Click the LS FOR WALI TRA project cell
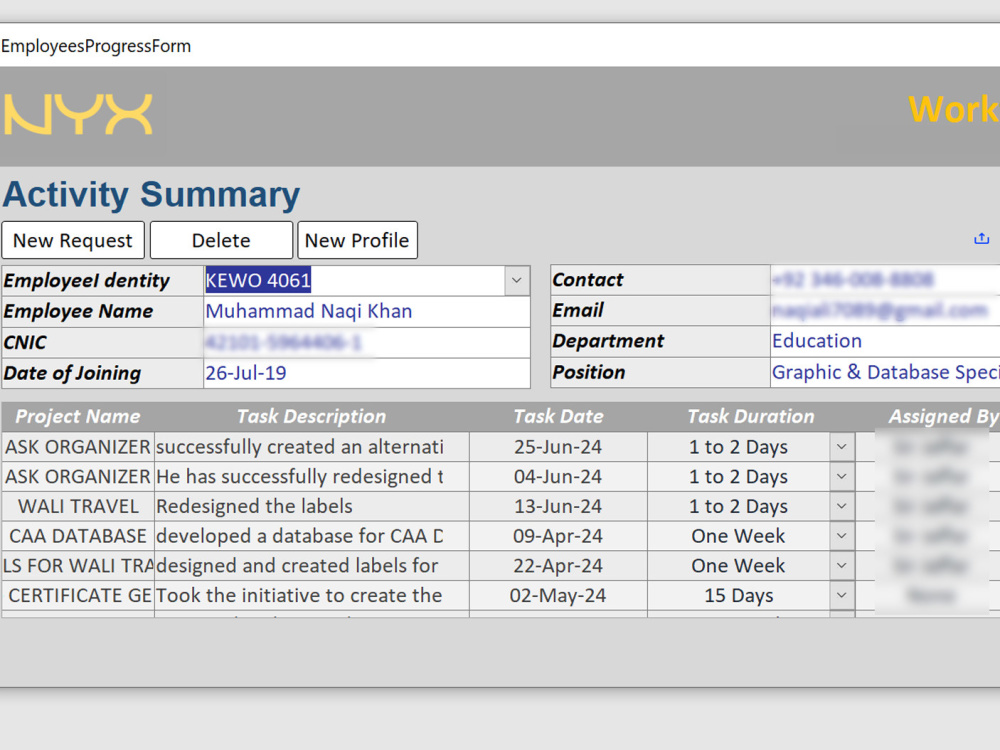 pyautogui.click(x=78, y=566)
